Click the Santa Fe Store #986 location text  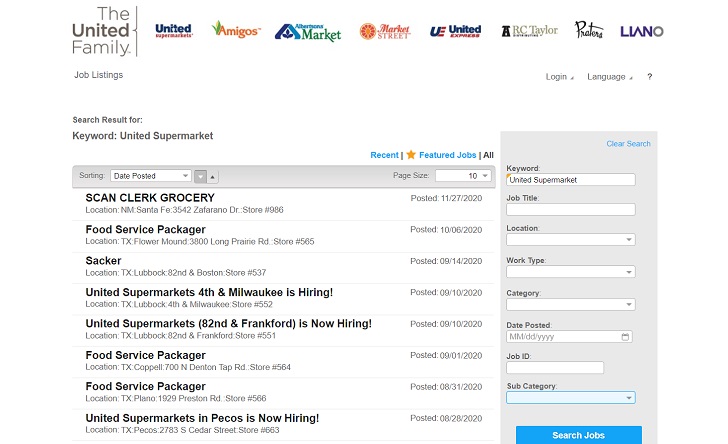pos(184,210)
